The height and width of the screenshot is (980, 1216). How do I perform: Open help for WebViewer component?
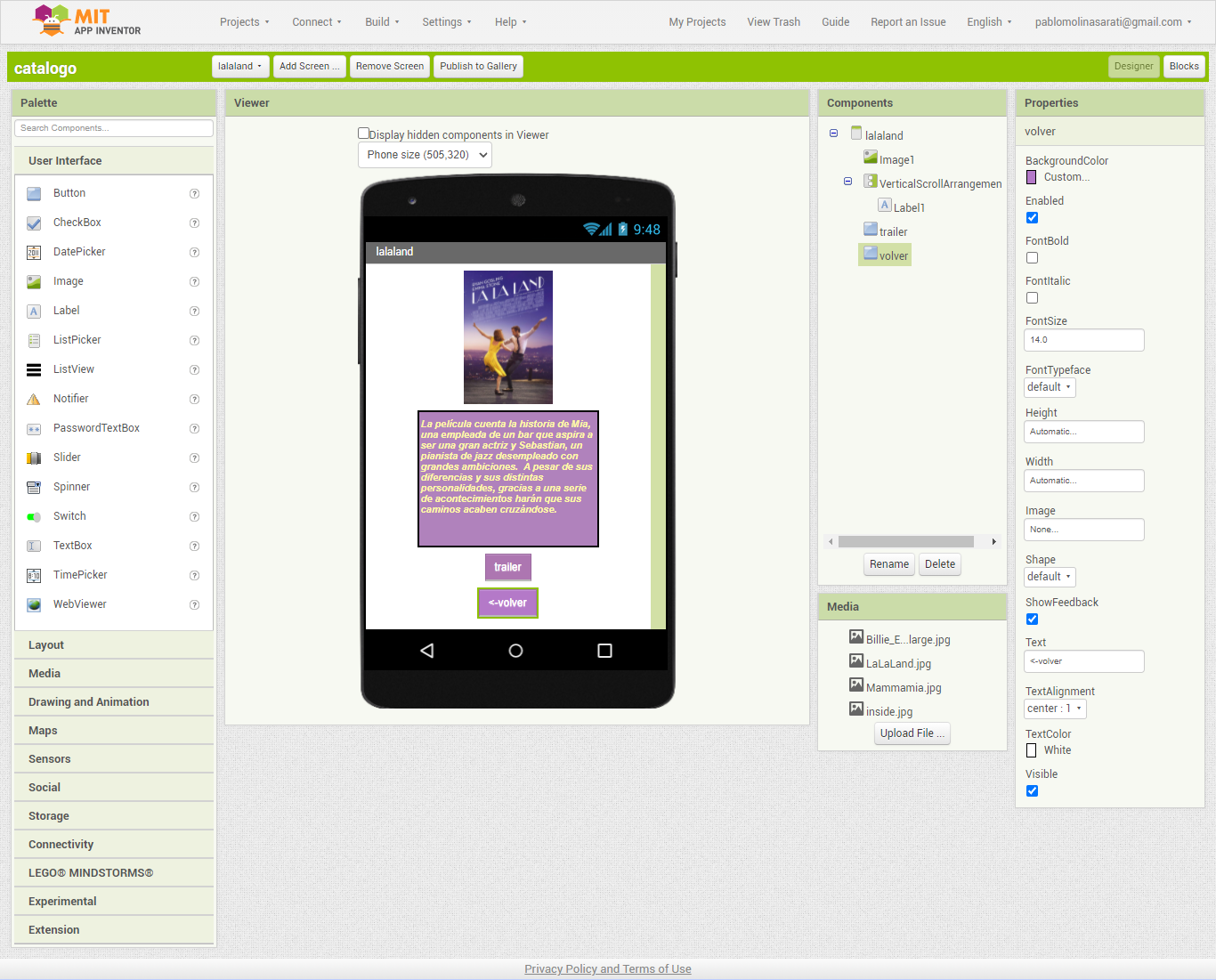pos(194,604)
